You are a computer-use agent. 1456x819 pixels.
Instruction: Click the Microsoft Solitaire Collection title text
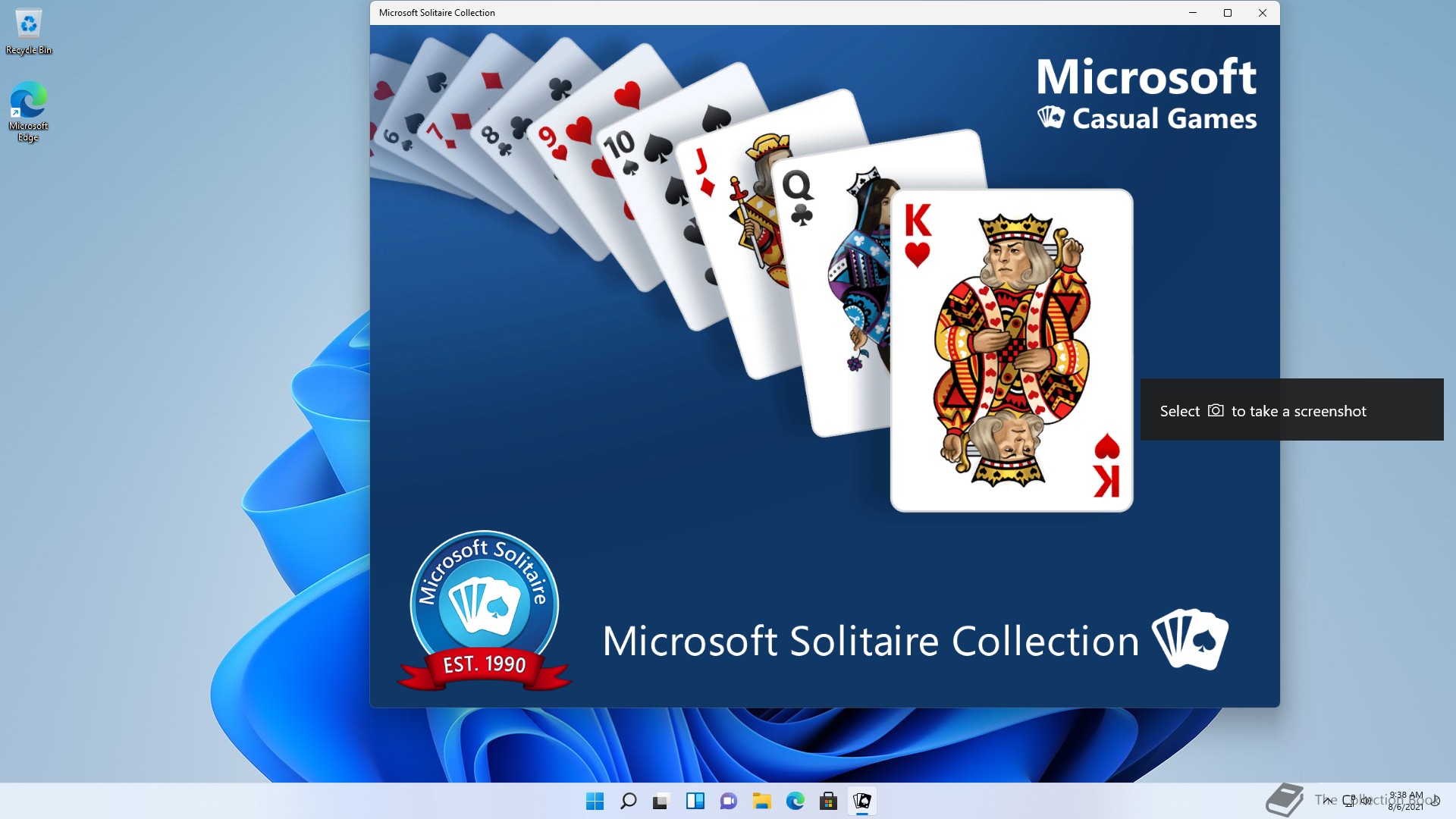871,641
